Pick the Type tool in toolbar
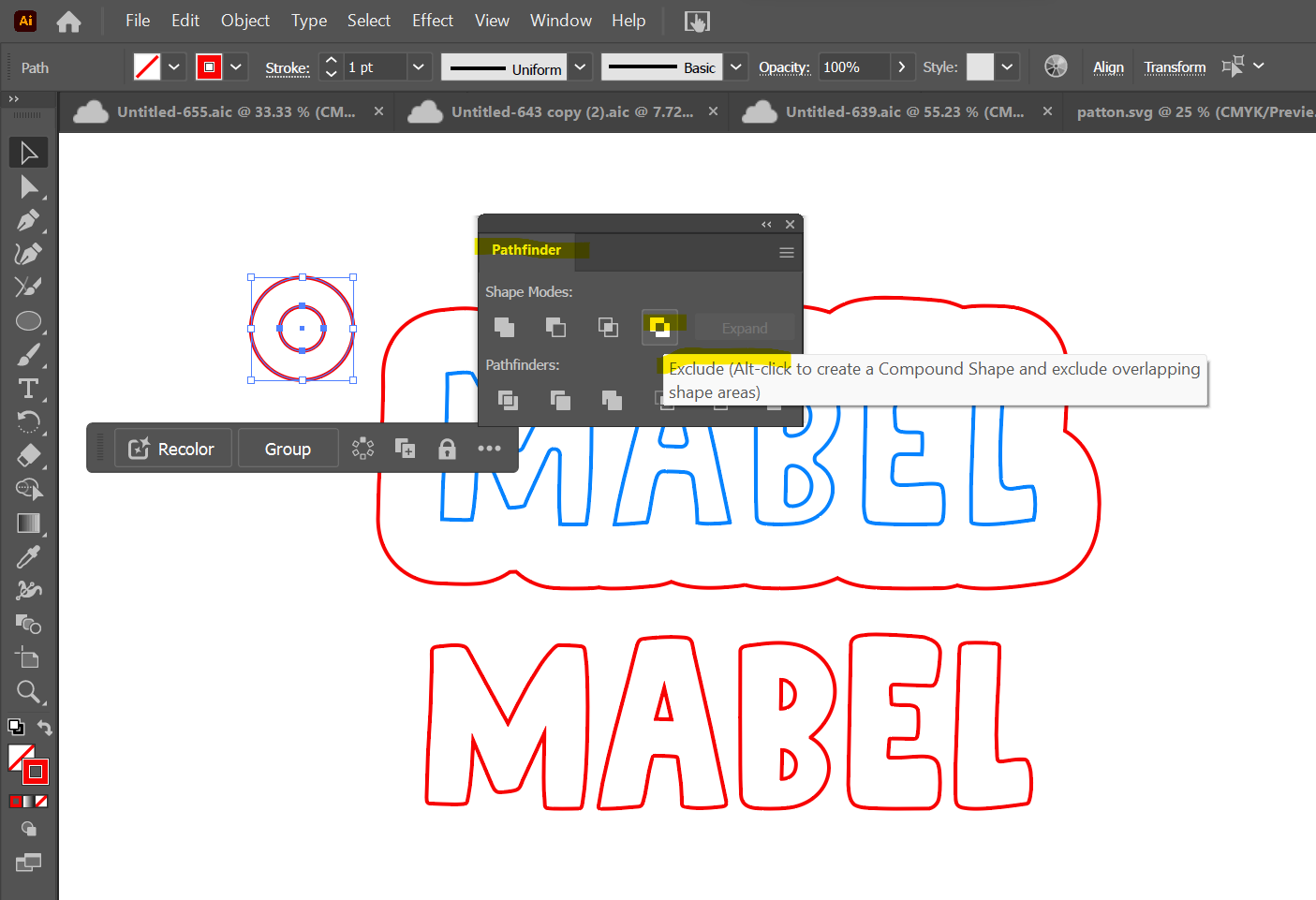 tap(28, 389)
